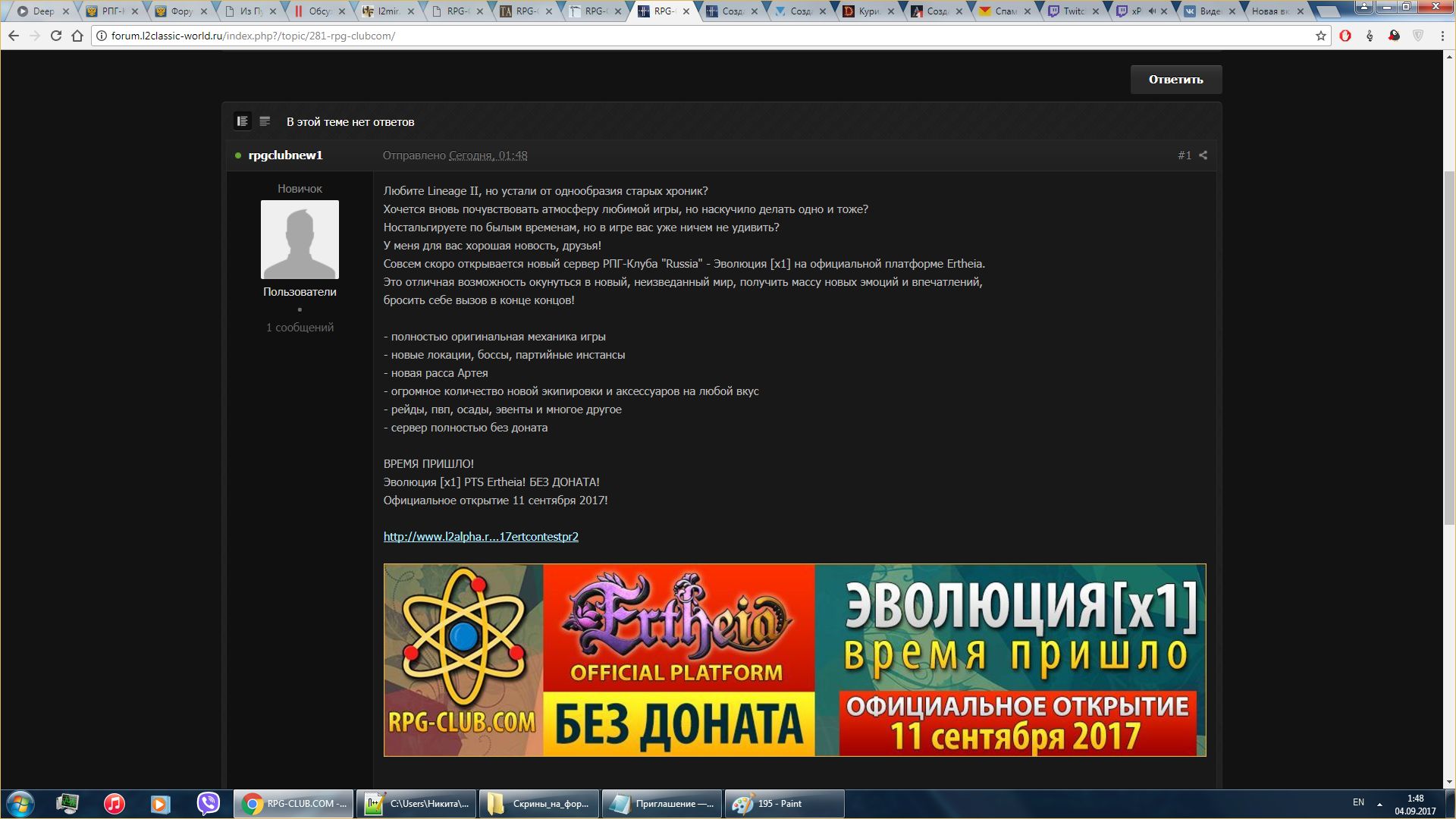Image resolution: width=1456 pixels, height=819 pixels.
Task: Click the 1 сообщений post count
Action: (300, 328)
